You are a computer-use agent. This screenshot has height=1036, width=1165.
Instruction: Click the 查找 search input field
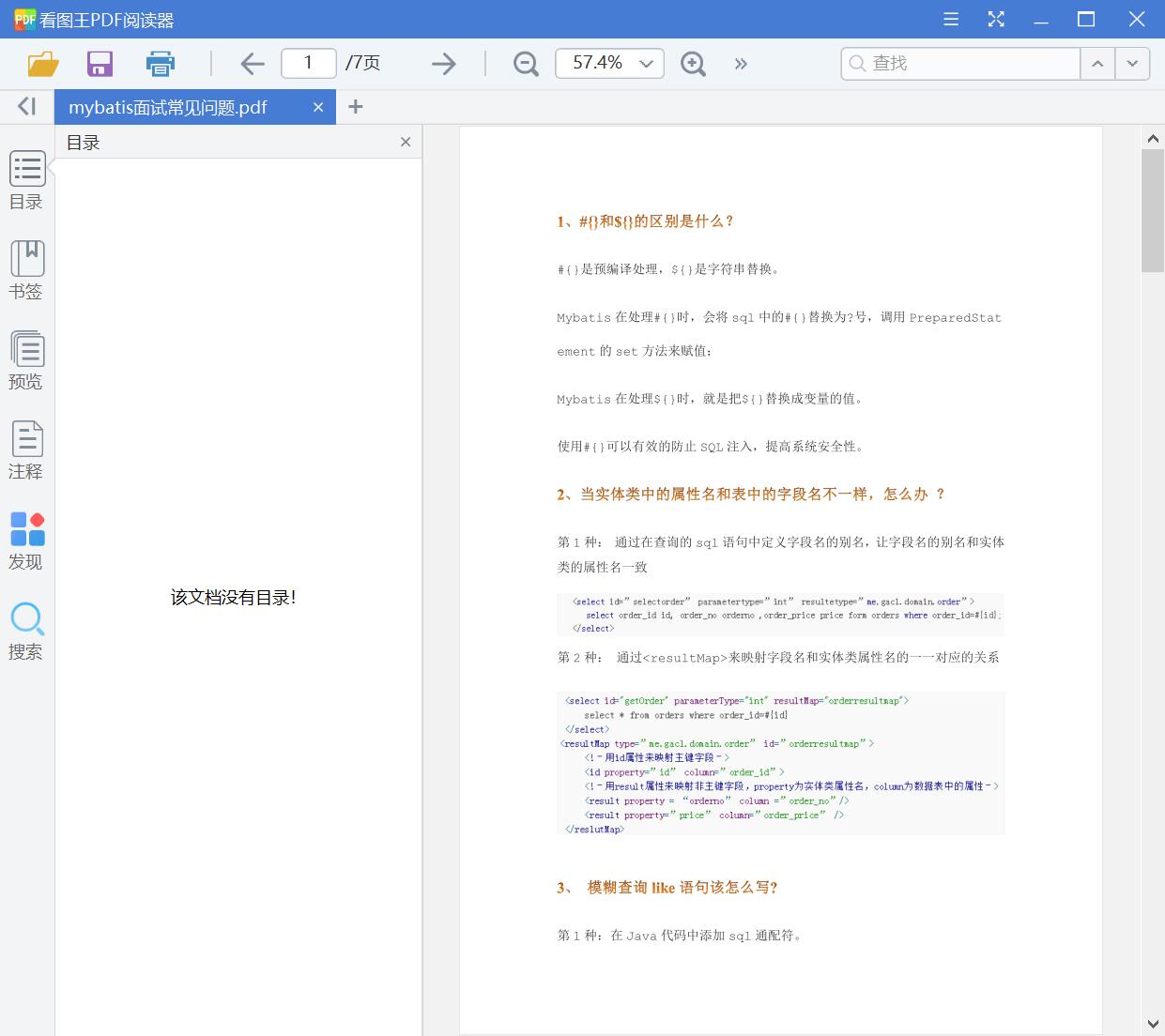(960, 63)
